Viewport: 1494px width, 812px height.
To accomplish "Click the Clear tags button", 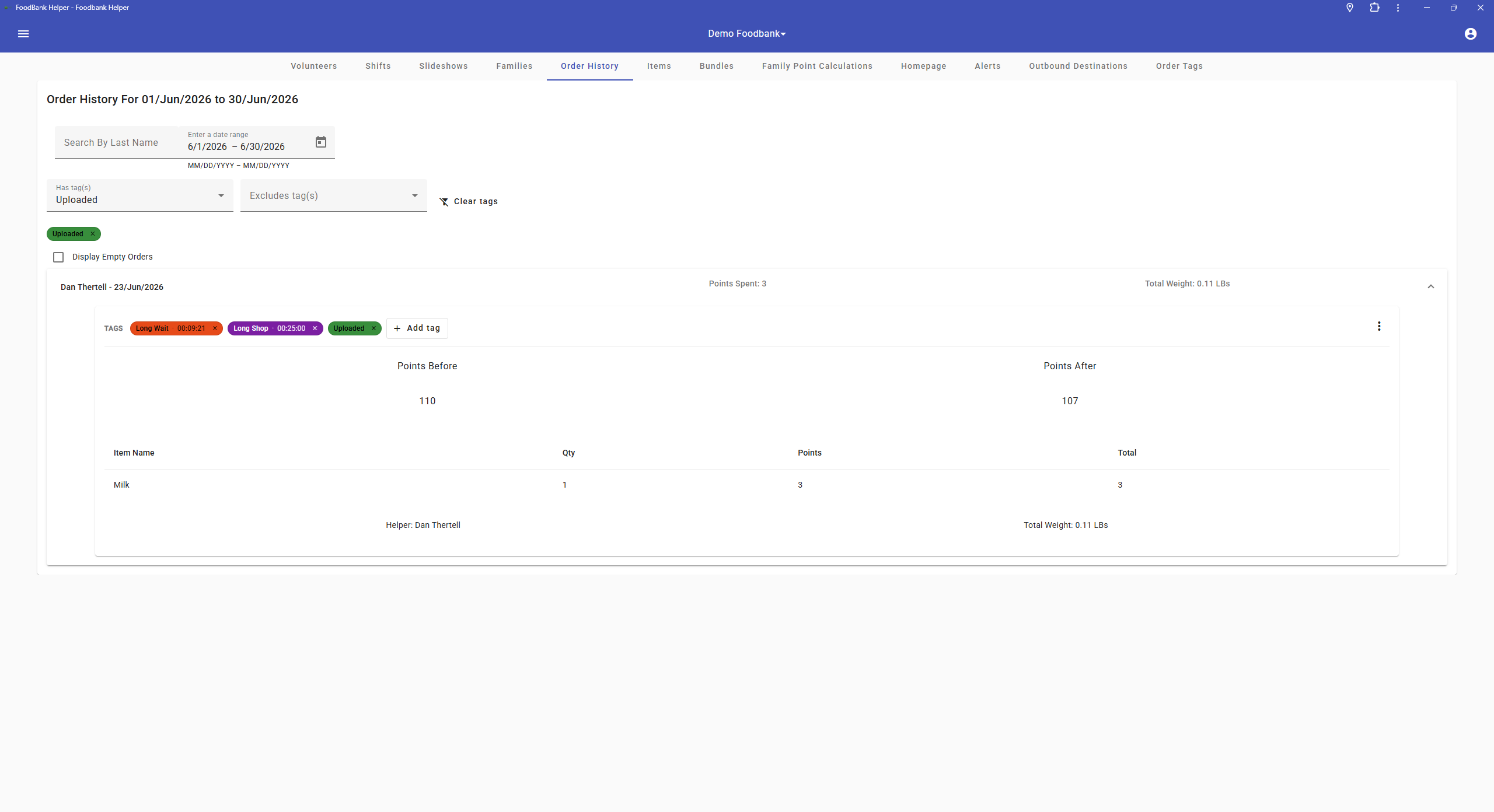I will (469, 201).
